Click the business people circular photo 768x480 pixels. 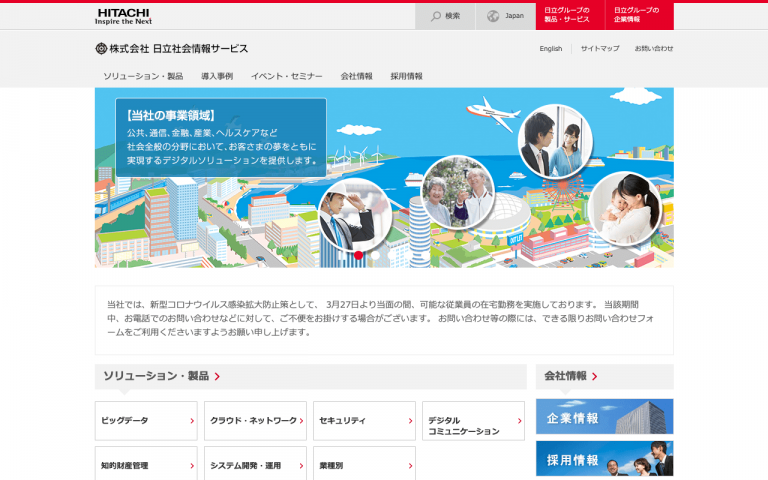555,141
